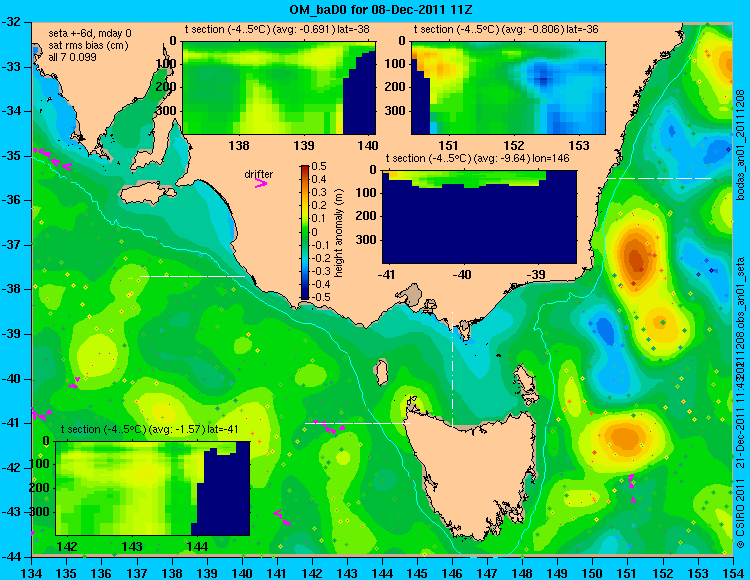
Task: Click the "134" label on the main longitude axis
Action: 32,573
